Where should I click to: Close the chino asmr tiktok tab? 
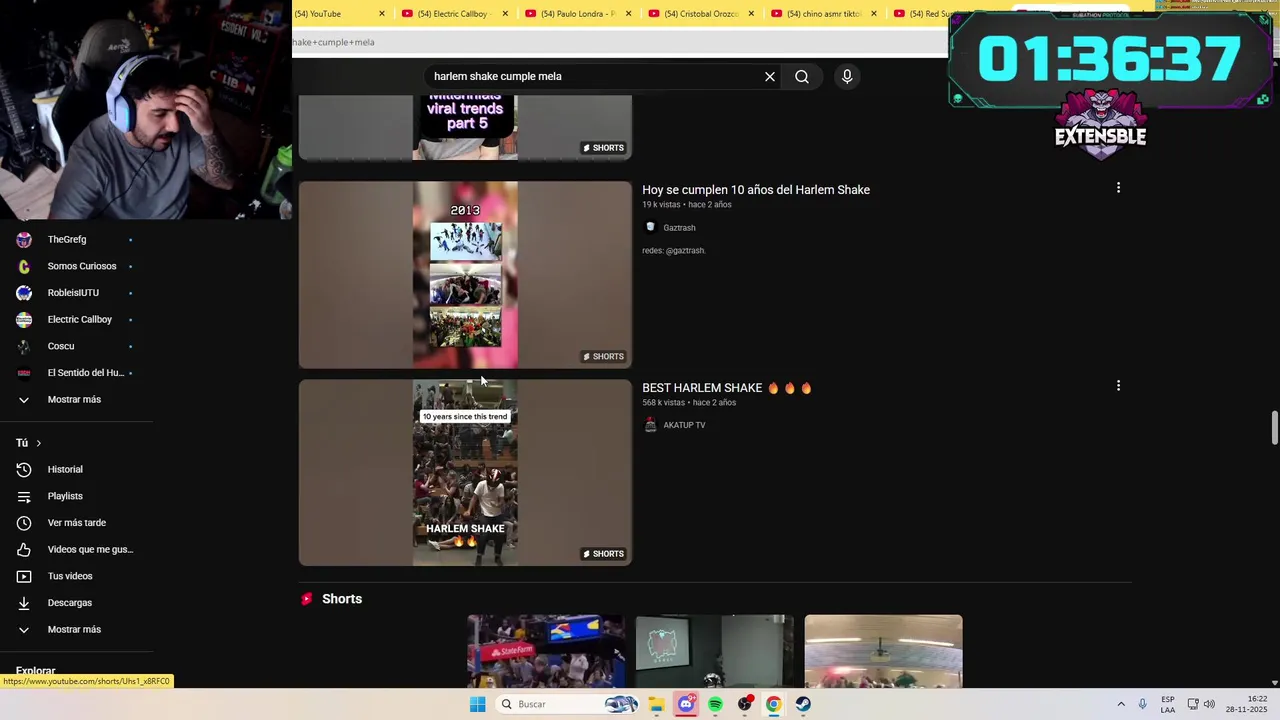click(874, 14)
